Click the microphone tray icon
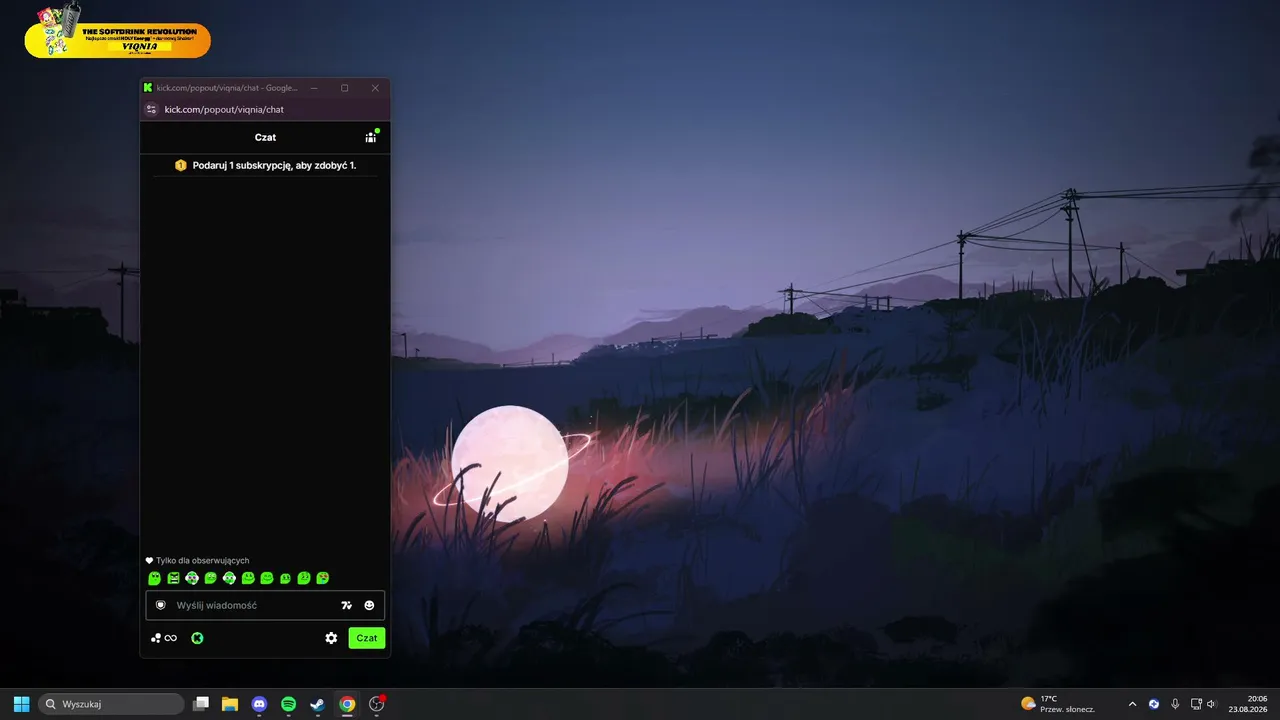The width and height of the screenshot is (1280, 720). [1175, 704]
